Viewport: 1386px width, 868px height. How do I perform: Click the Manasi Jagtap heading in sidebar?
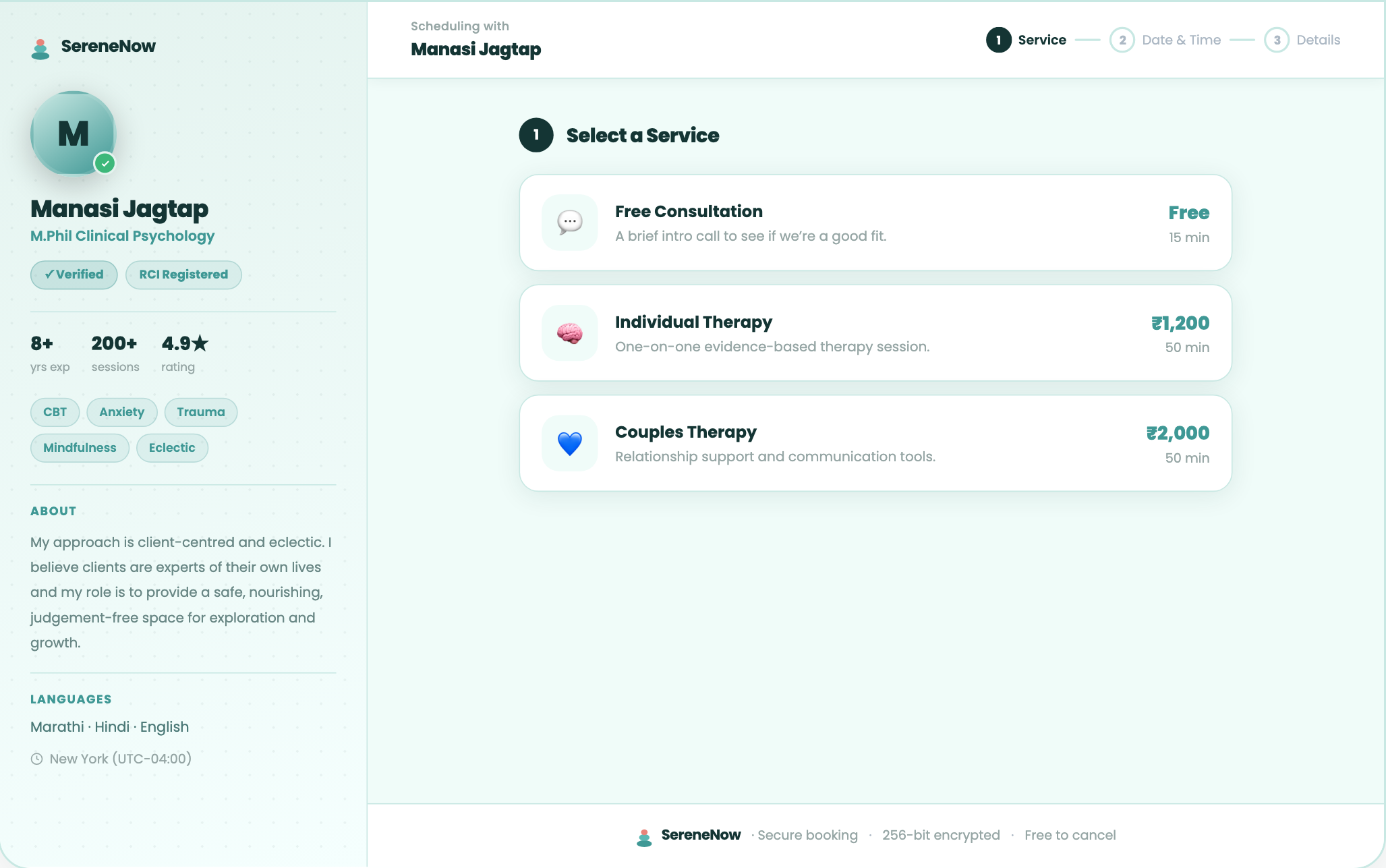(119, 209)
